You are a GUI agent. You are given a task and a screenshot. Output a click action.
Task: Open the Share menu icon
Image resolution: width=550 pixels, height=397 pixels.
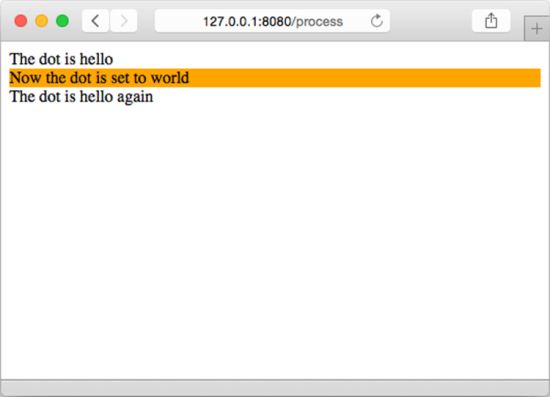491,21
